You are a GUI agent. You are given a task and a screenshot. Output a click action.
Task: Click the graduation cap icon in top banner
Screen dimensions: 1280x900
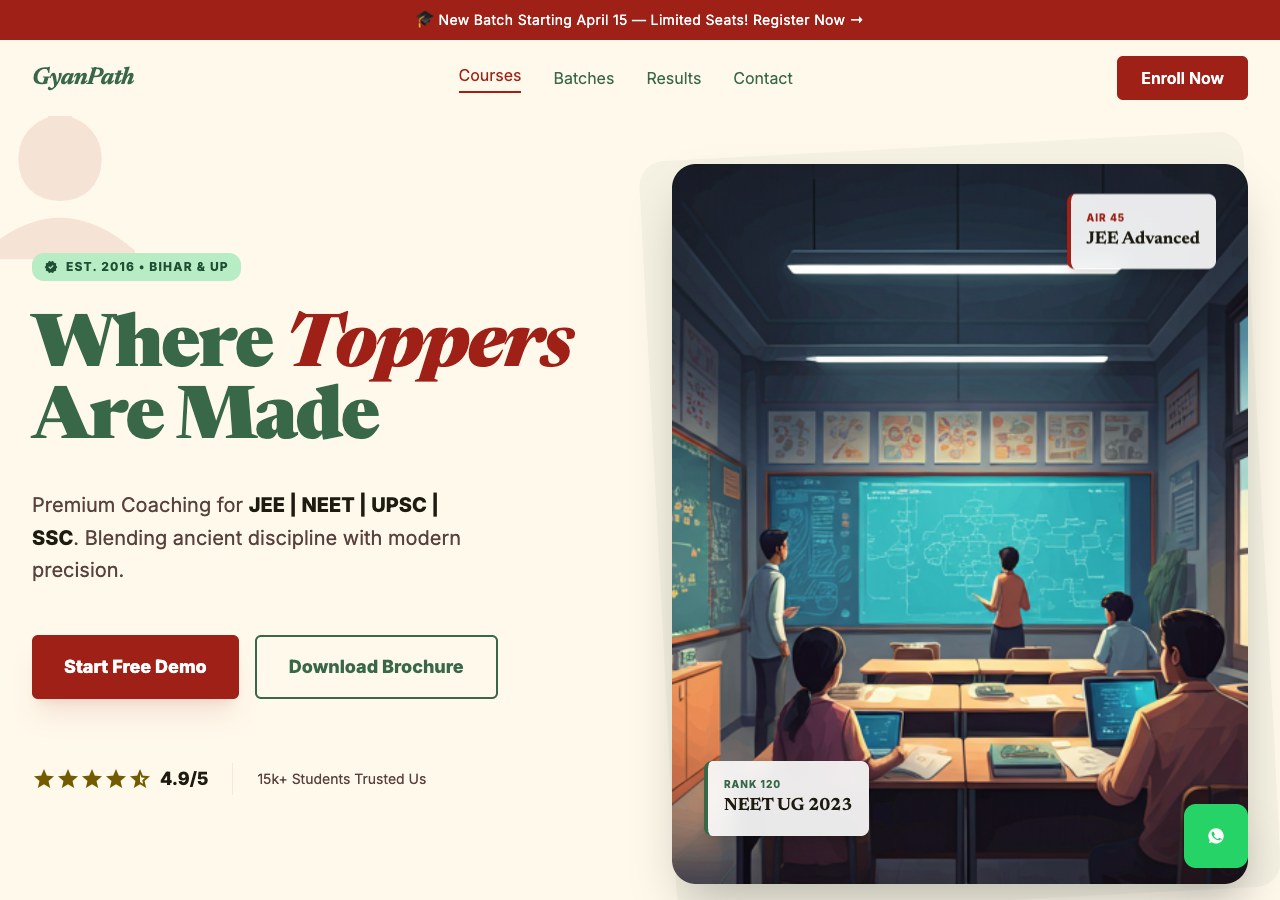tap(425, 20)
